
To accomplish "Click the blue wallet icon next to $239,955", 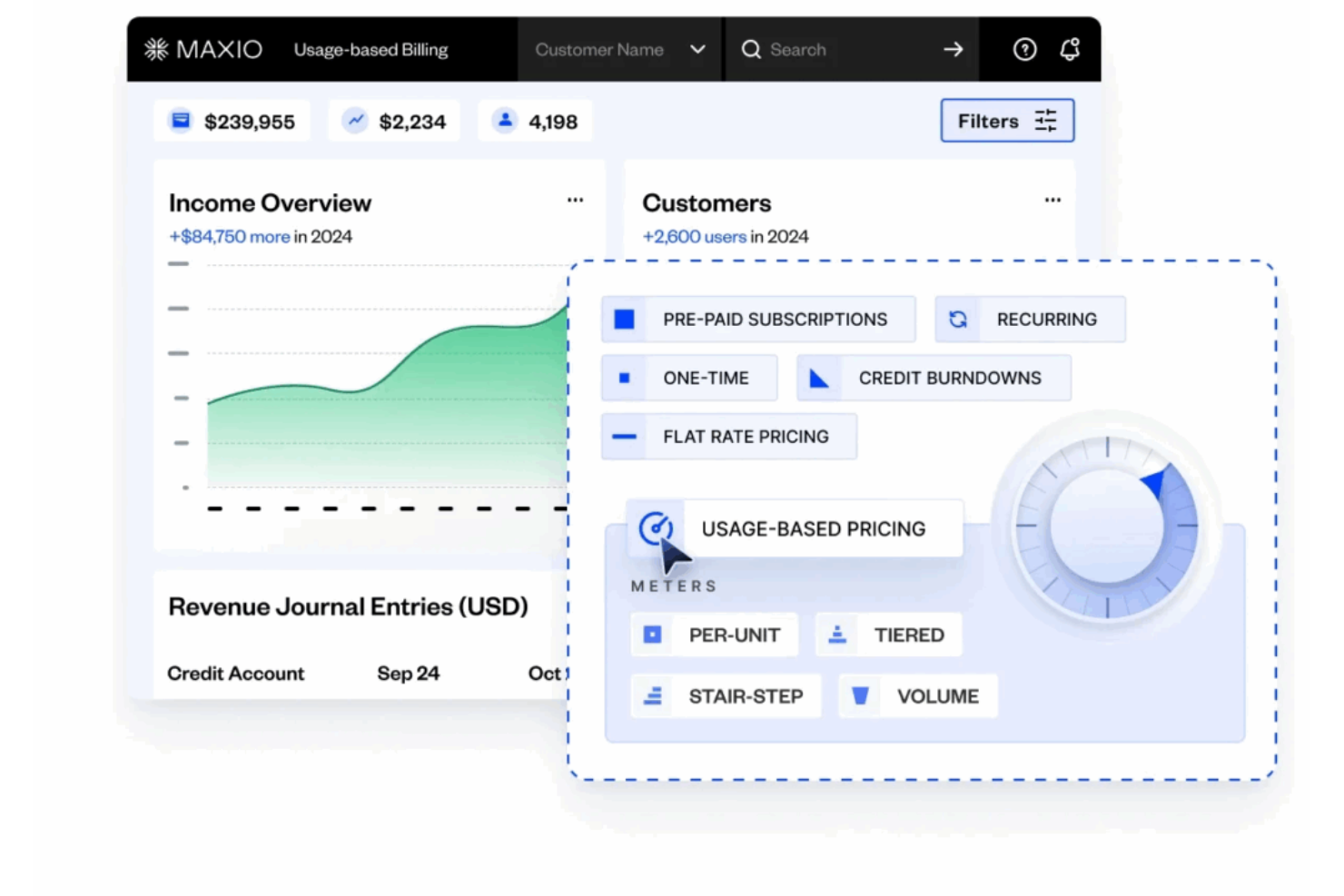I will click(x=181, y=120).
